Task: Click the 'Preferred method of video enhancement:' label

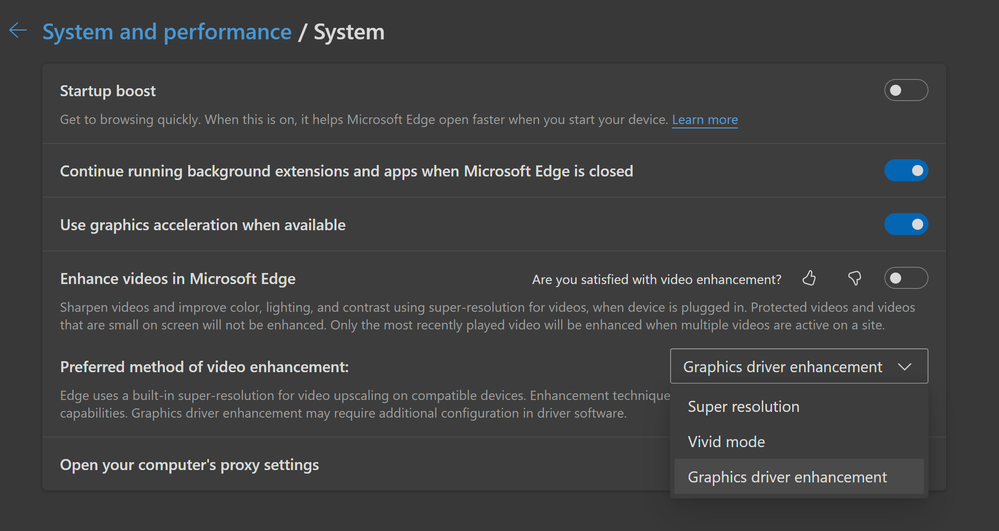Action: tap(205, 367)
